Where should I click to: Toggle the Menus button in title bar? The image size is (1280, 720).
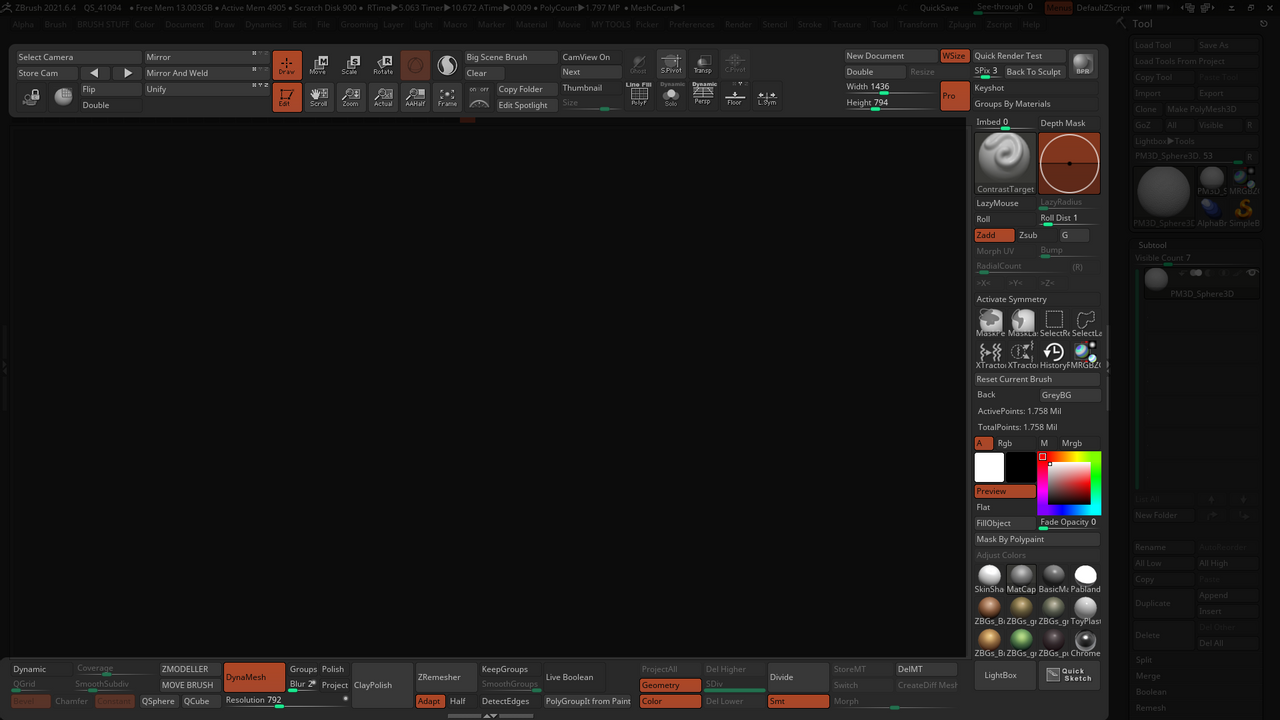[1058, 8]
